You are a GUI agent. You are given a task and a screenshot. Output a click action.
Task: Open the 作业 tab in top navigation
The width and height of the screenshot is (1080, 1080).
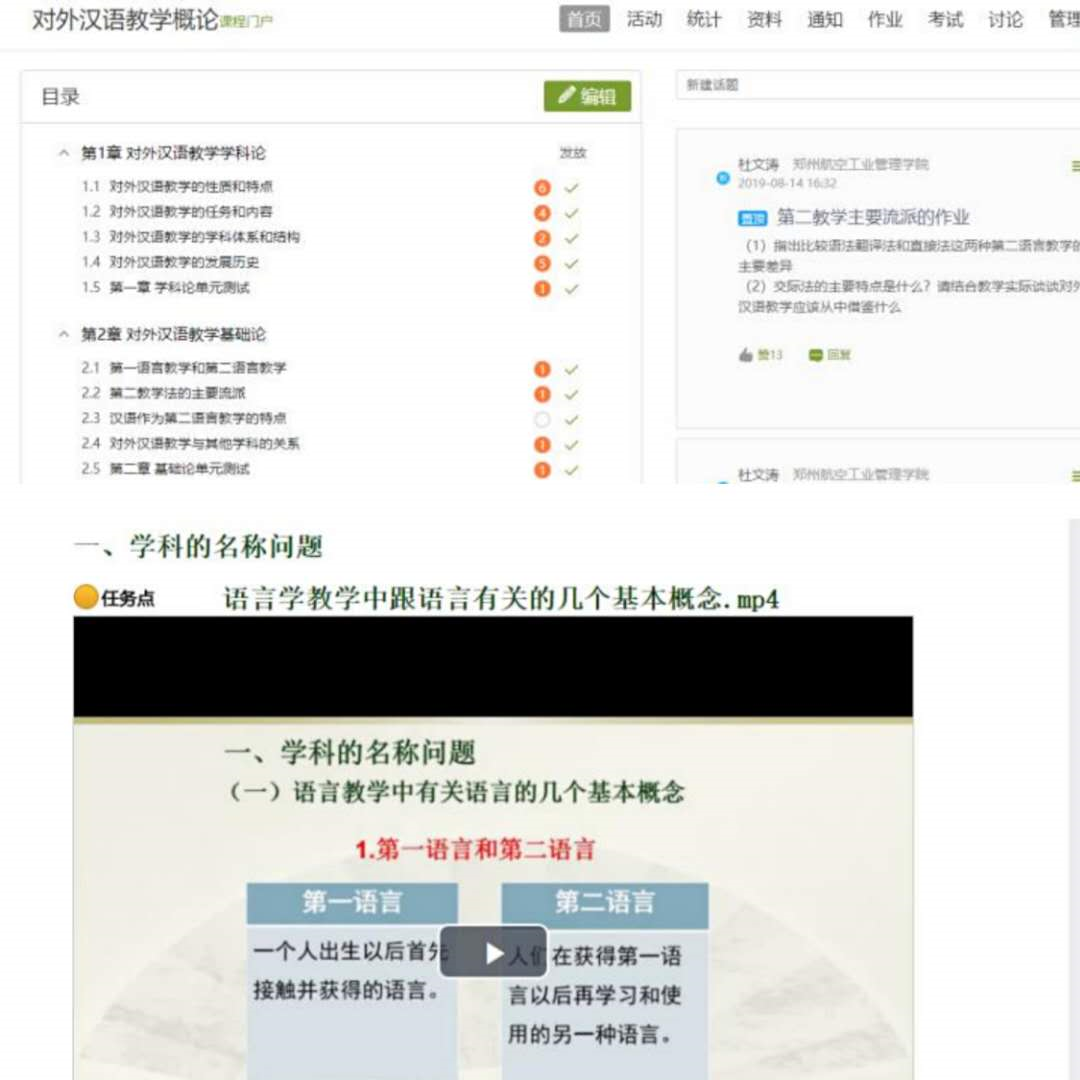(884, 19)
